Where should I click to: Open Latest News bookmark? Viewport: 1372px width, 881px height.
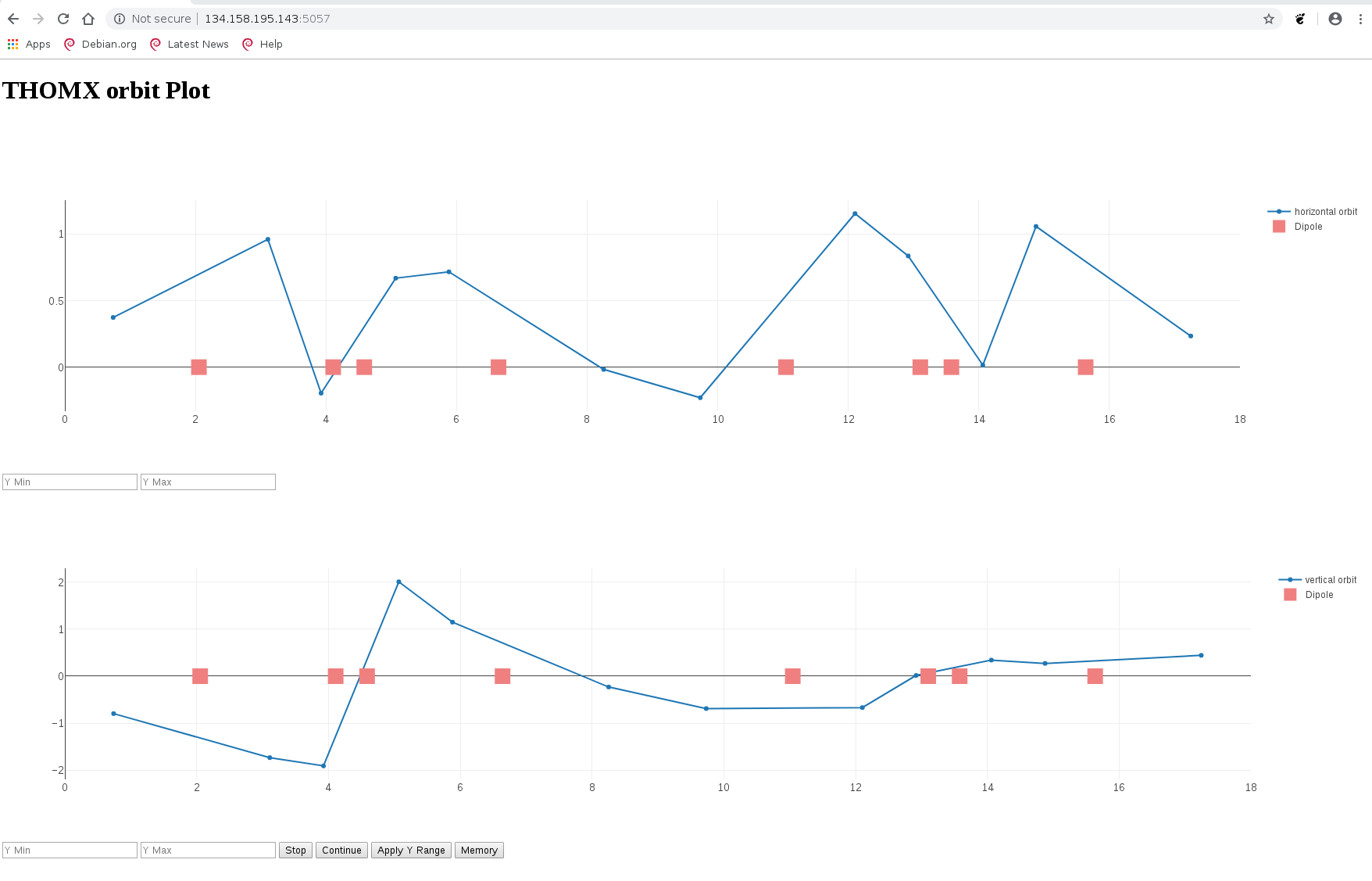[189, 45]
